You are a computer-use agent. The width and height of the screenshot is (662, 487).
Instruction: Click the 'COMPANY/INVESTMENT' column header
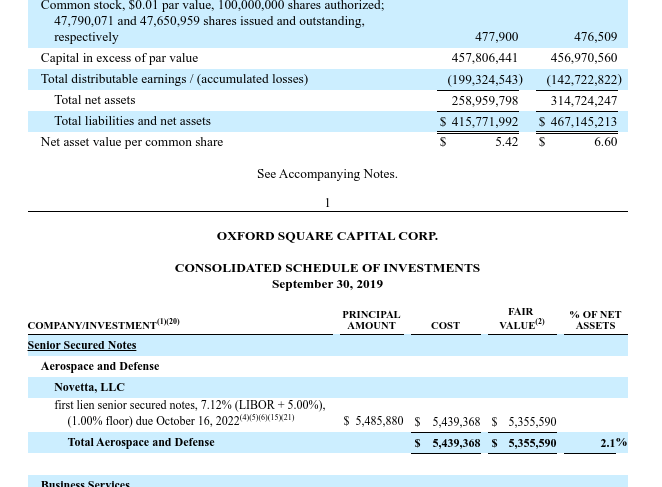tap(103, 324)
